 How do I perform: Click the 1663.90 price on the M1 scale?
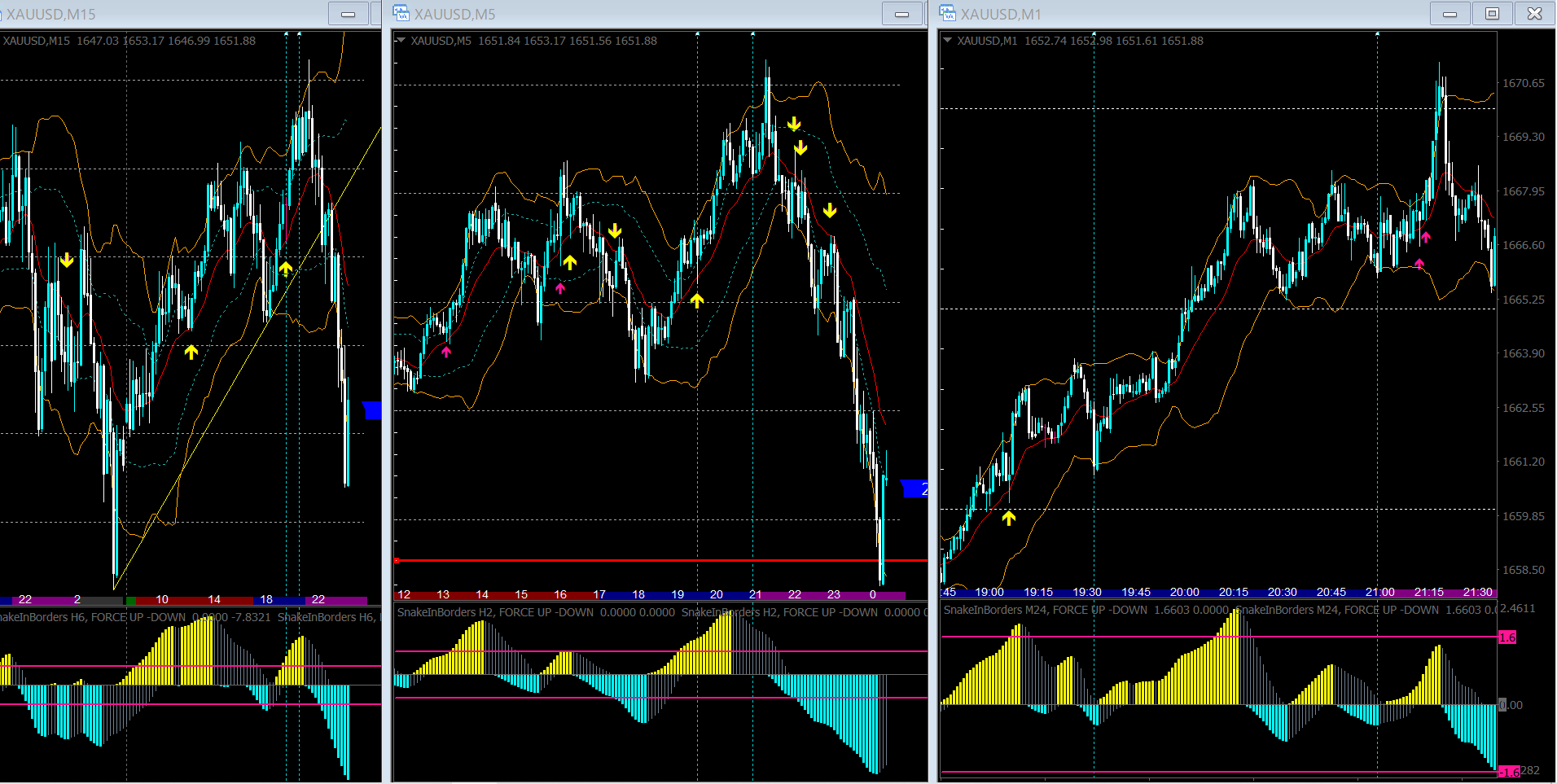[x=1523, y=353]
